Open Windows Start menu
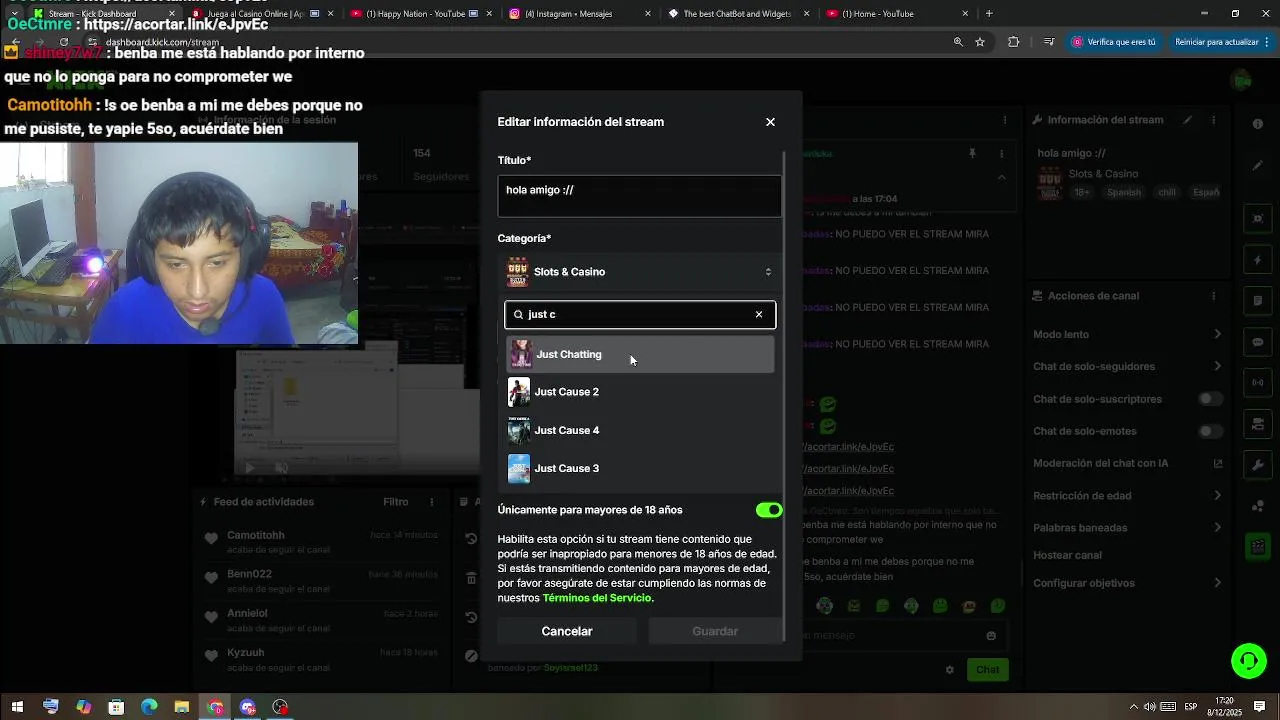 coord(17,707)
